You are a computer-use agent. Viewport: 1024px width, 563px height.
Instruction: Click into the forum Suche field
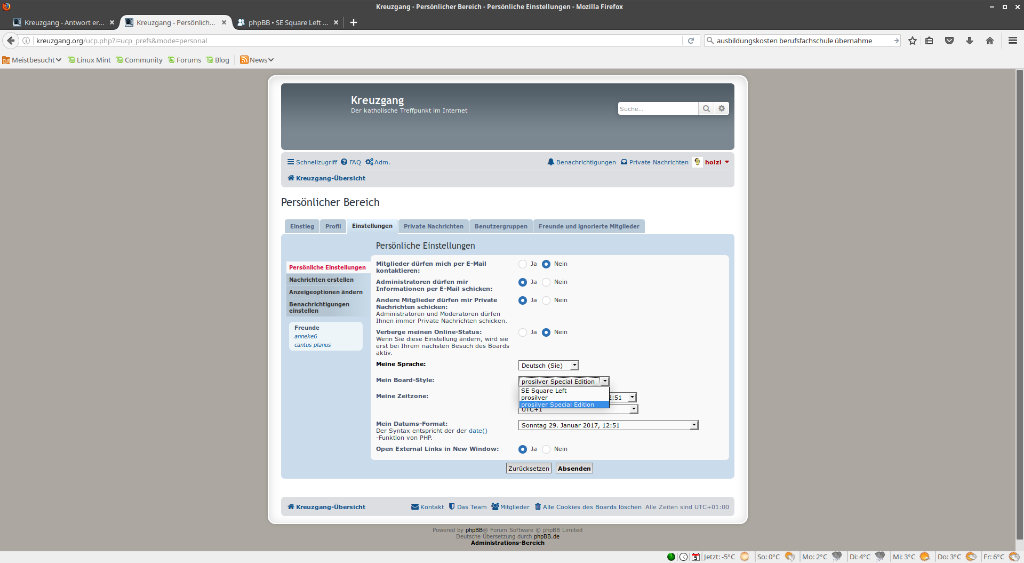657,108
